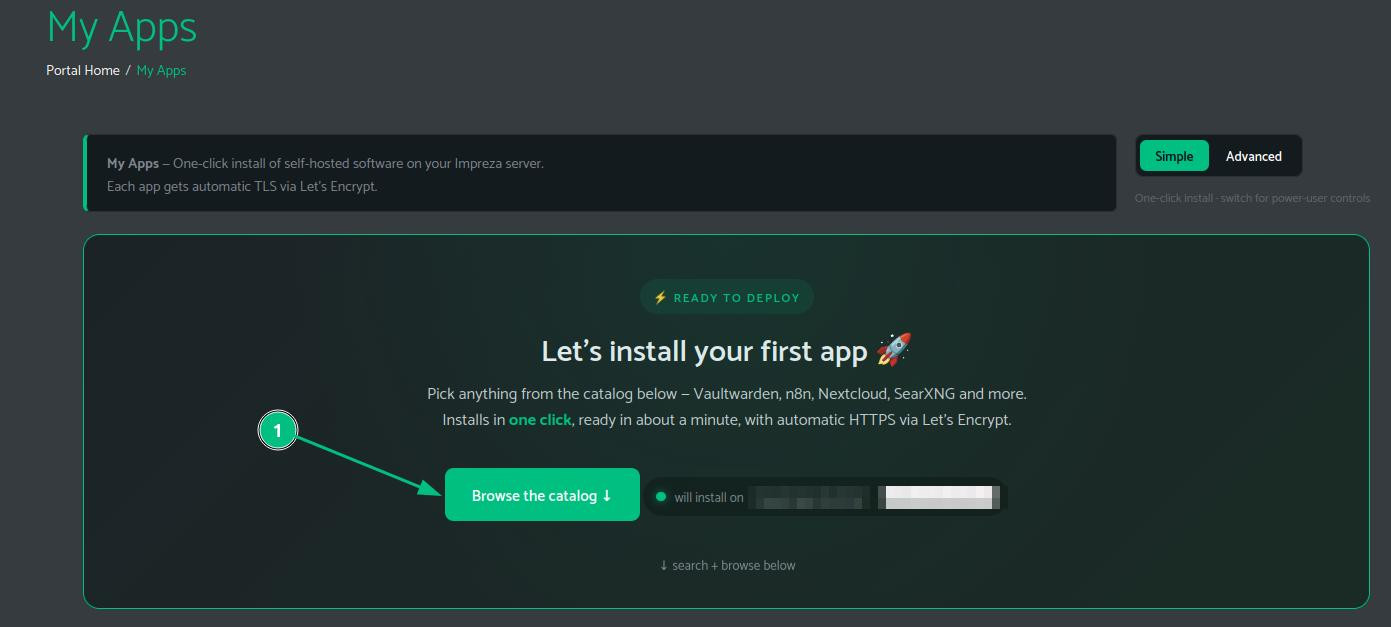Click the 'will install on' label
The height and width of the screenshot is (627, 1391).
(x=709, y=497)
